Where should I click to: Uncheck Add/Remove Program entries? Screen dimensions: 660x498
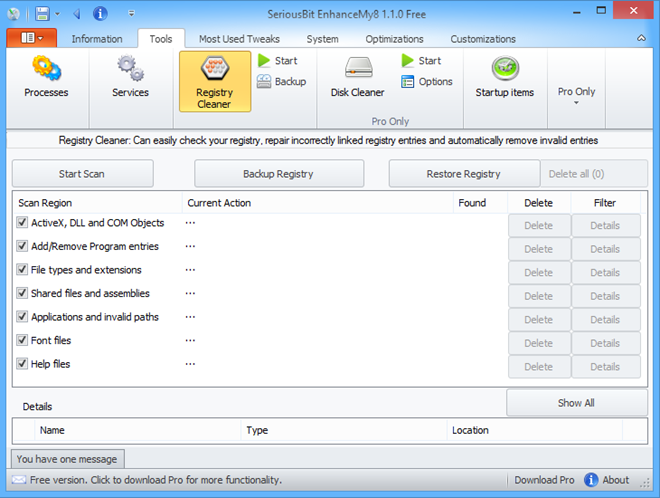pyautogui.click(x=22, y=246)
